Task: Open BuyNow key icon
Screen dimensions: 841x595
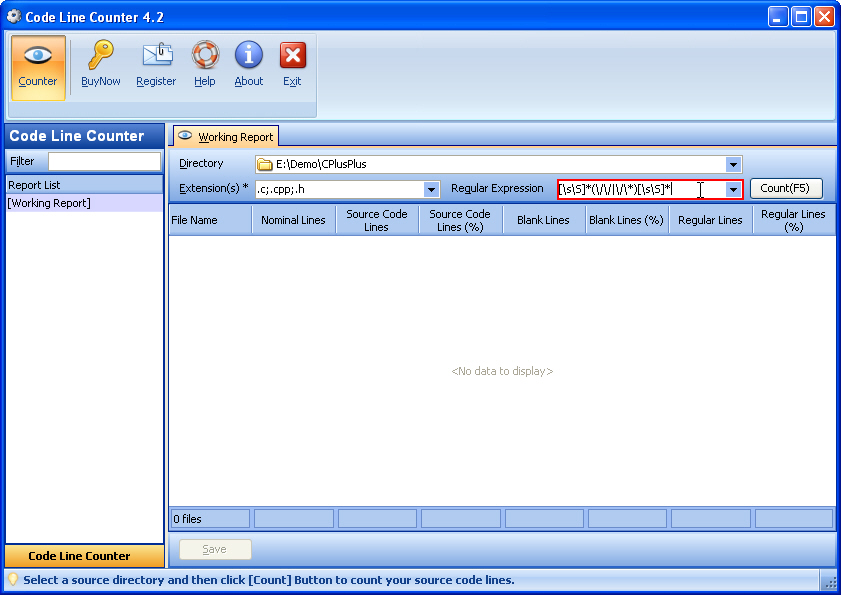Action: [100, 55]
